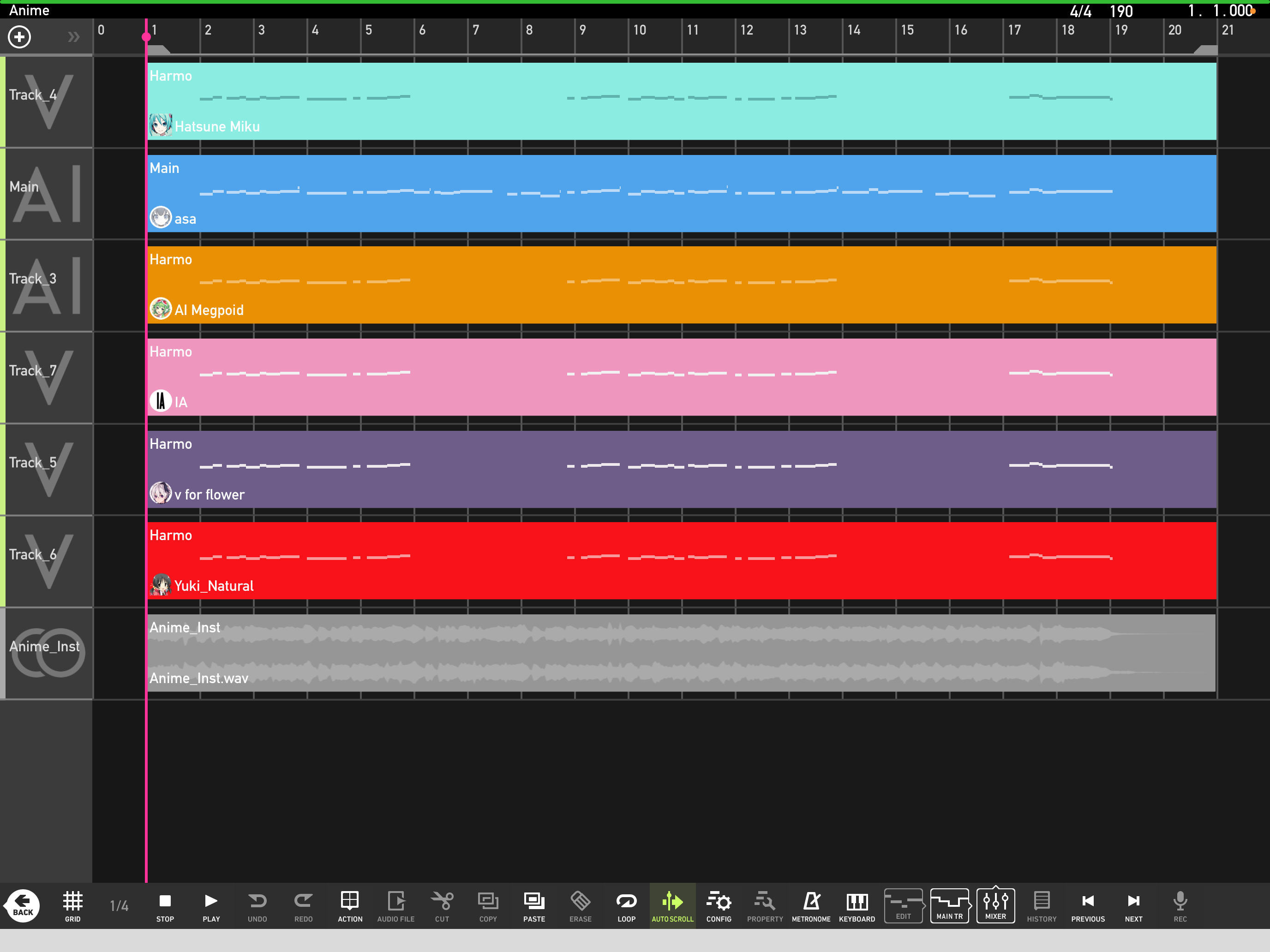This screenshot has height=952, width=1270.
Task: Expand the track header panel chevrons
Action: (73, 37)
